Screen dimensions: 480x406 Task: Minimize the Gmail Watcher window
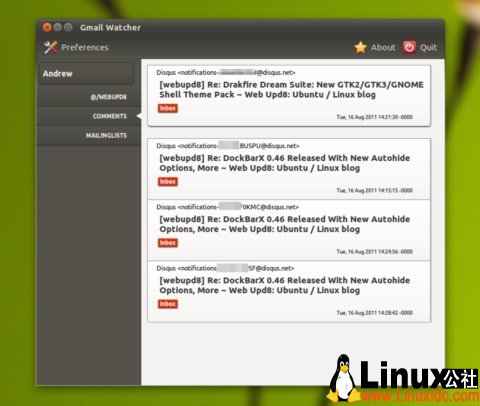click(58, 27)
